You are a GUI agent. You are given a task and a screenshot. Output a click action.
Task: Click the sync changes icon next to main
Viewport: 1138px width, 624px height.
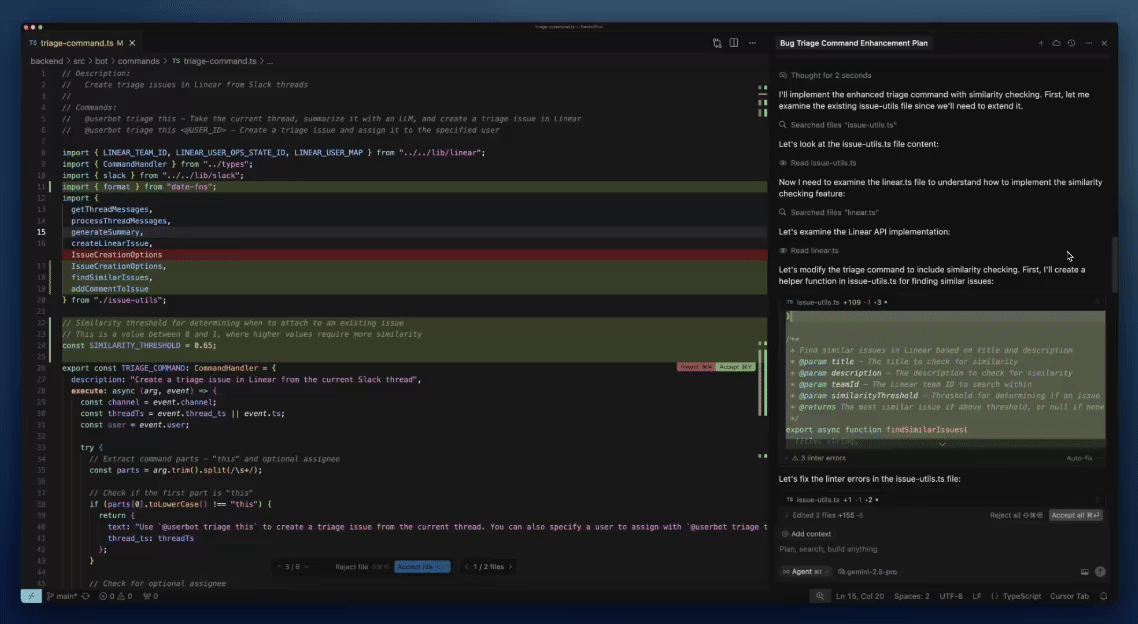coord(86,596)
